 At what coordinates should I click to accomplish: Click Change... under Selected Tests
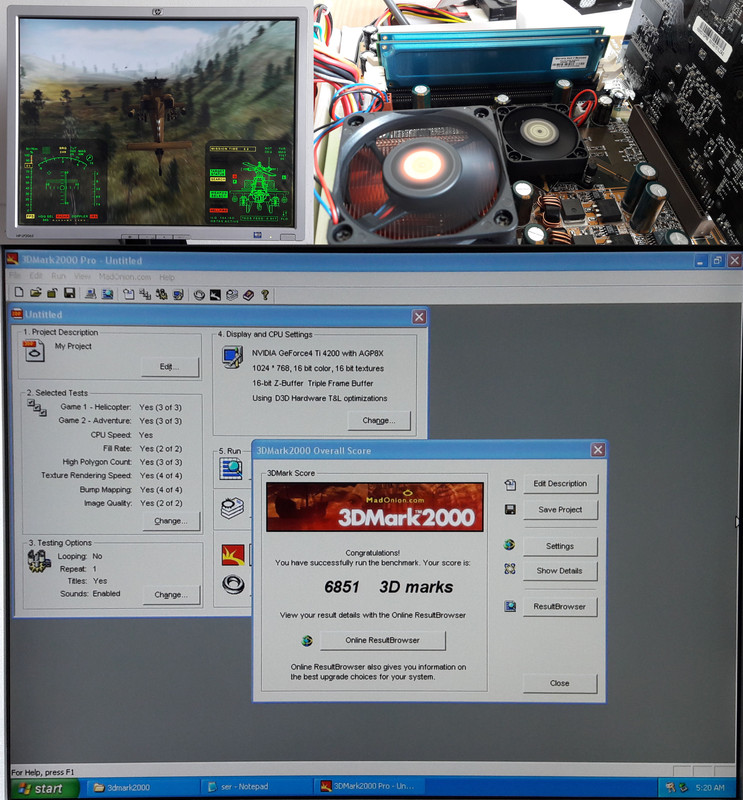[x=171, y=521]
